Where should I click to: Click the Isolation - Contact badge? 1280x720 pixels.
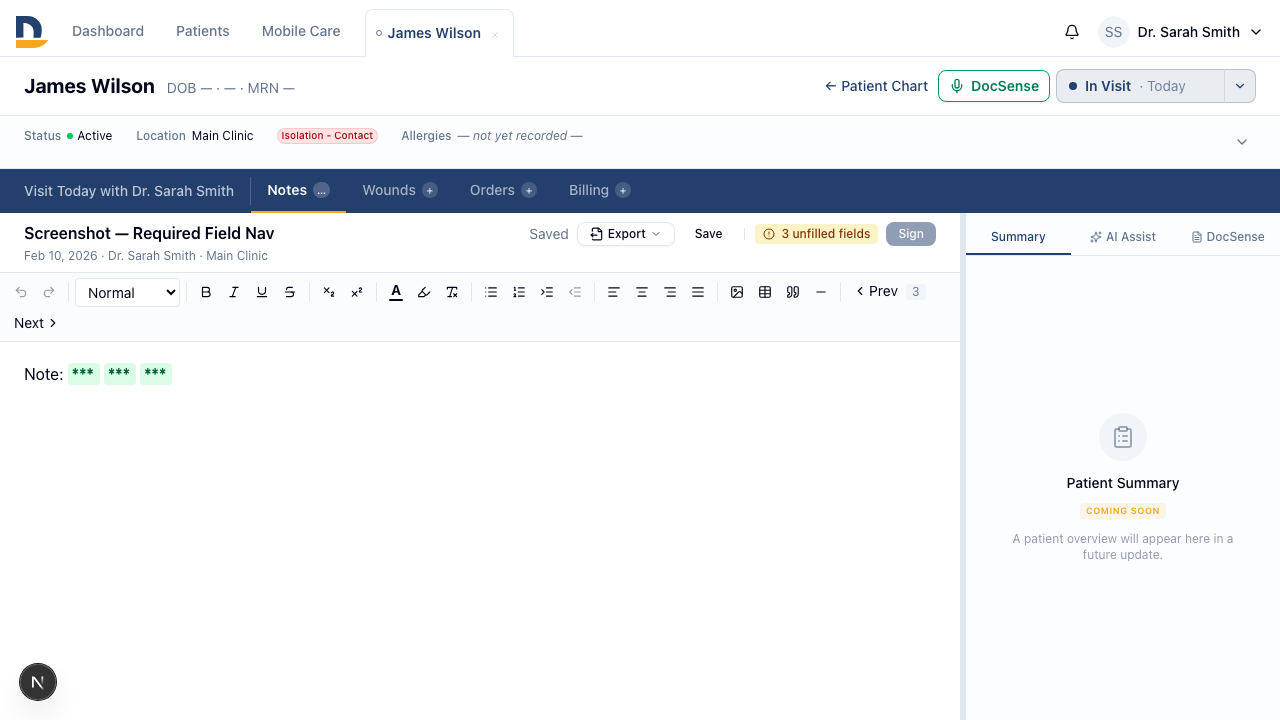[327, 136]
